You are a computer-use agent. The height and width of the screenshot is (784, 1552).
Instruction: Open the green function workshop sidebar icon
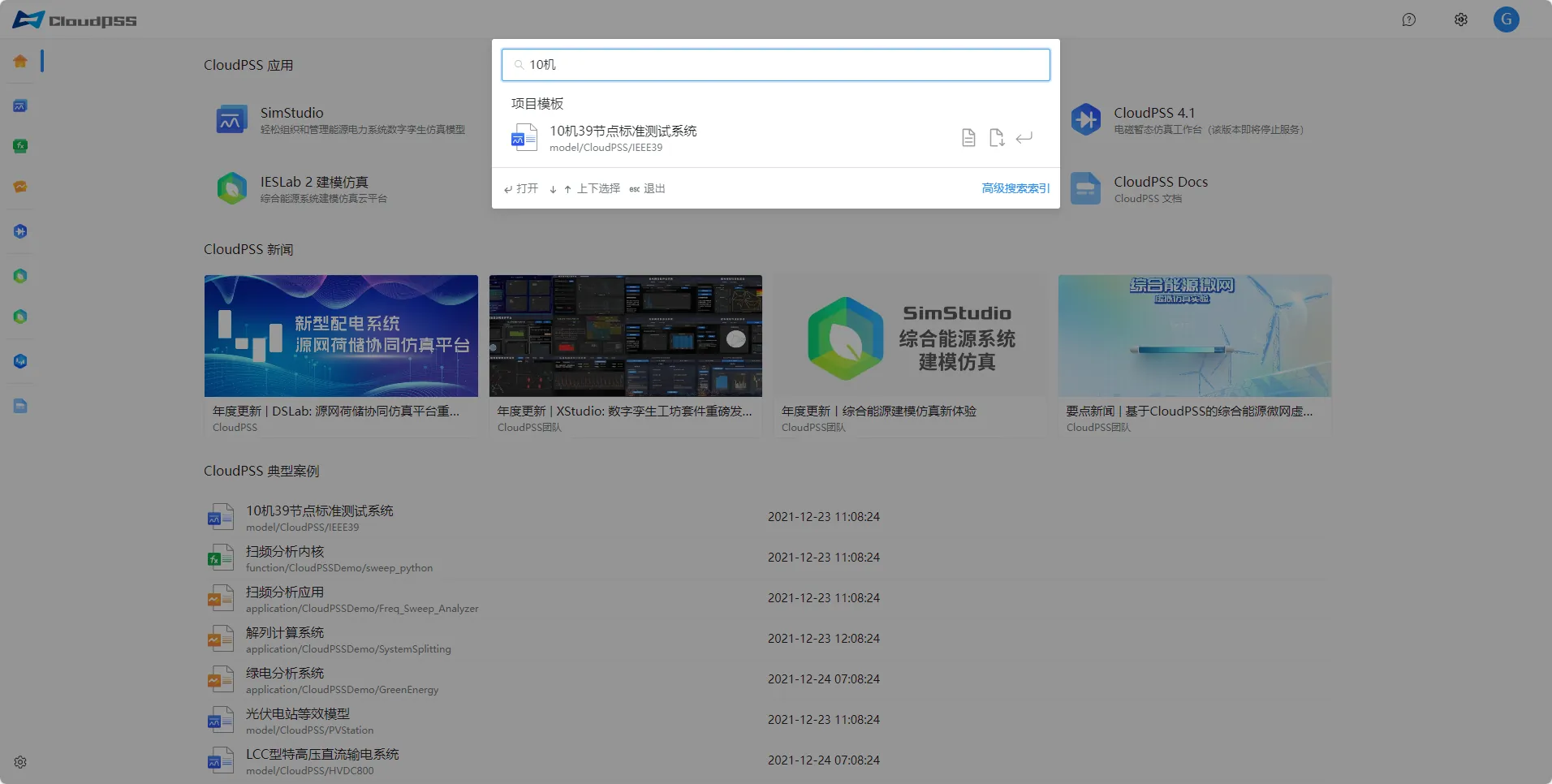coord(20,146)
